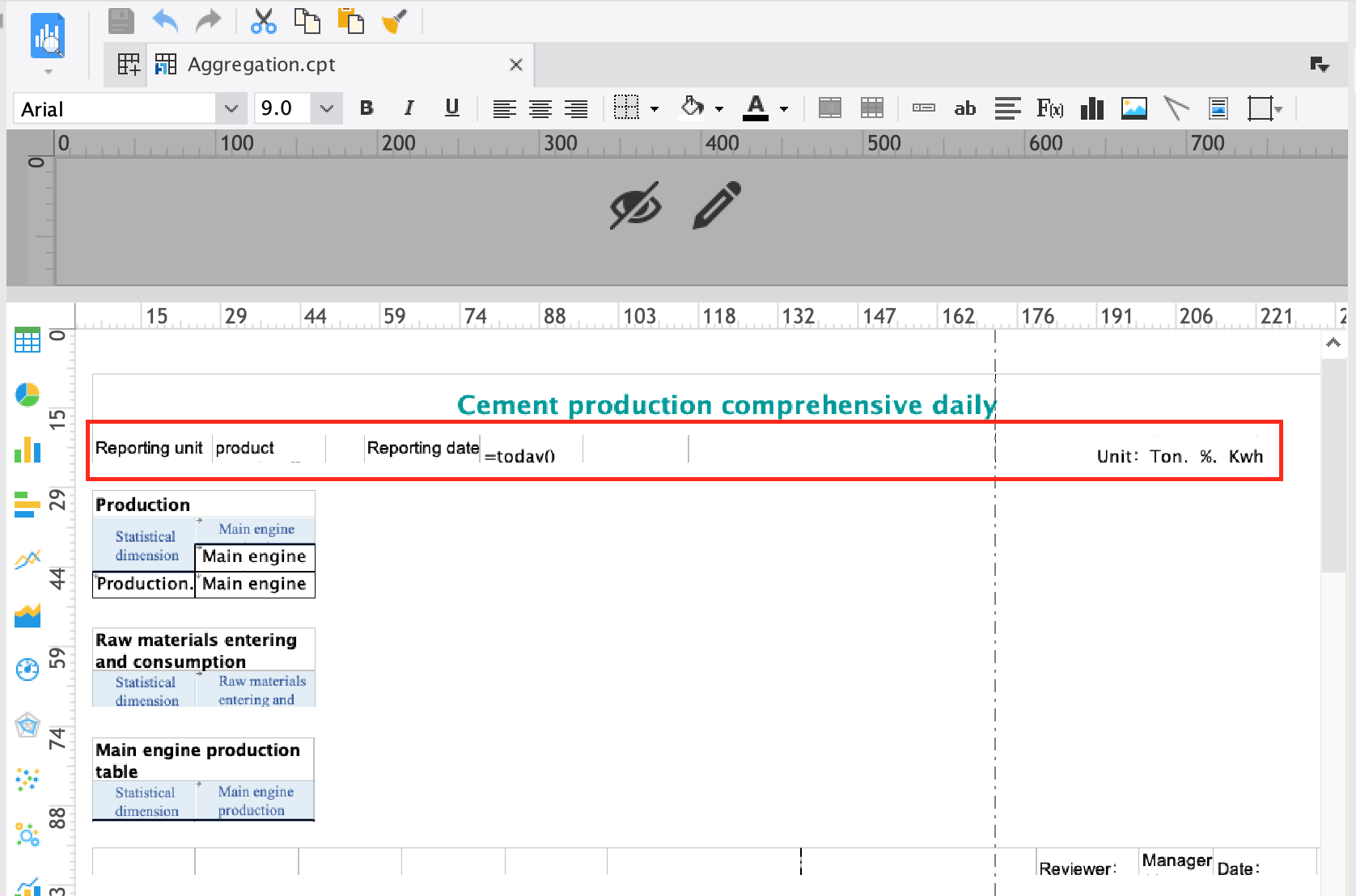
Task: Insert plain text with ab icon
Action: 965,108
